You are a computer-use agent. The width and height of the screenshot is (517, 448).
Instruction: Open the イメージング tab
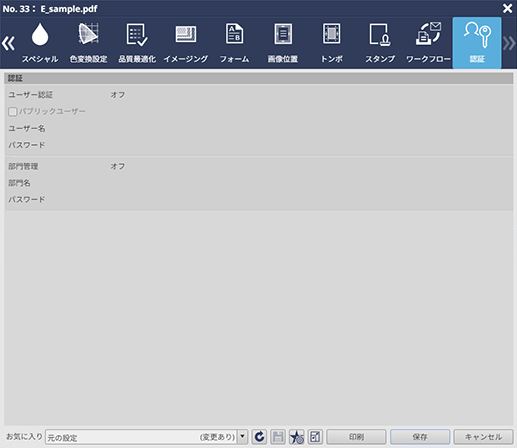pos(186,43)
